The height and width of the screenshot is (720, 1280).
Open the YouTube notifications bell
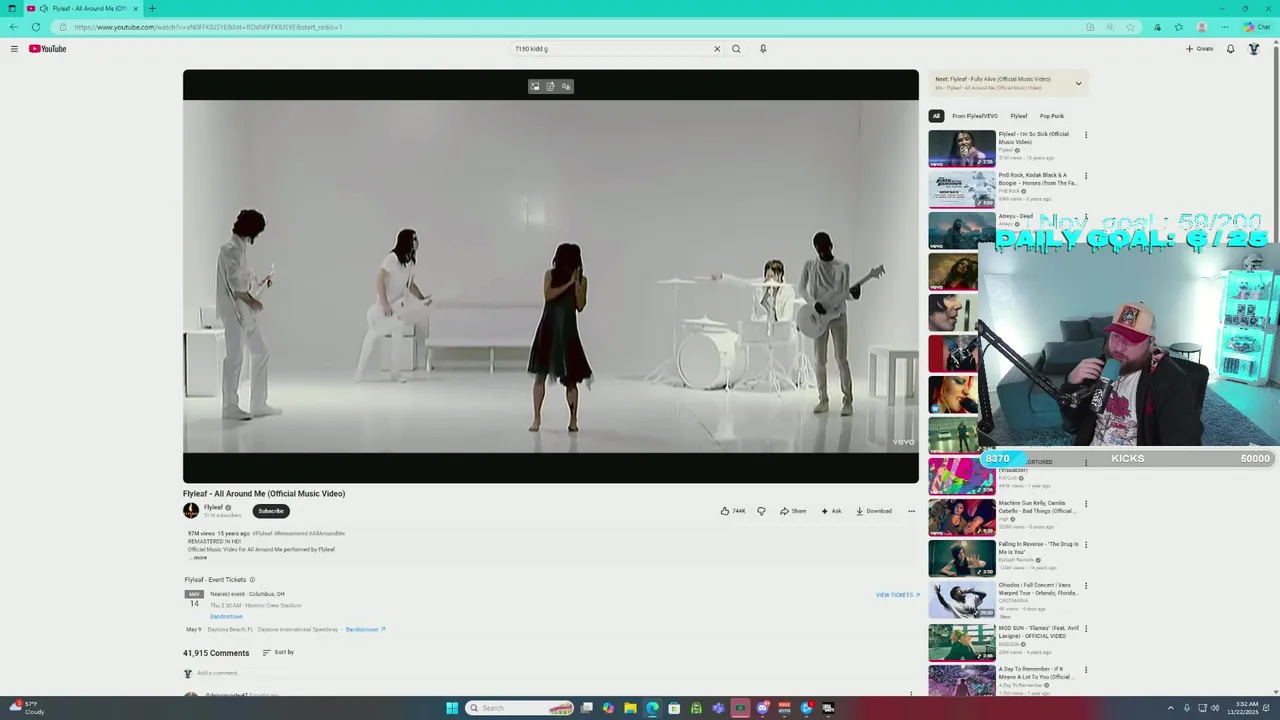(1230, 49)
